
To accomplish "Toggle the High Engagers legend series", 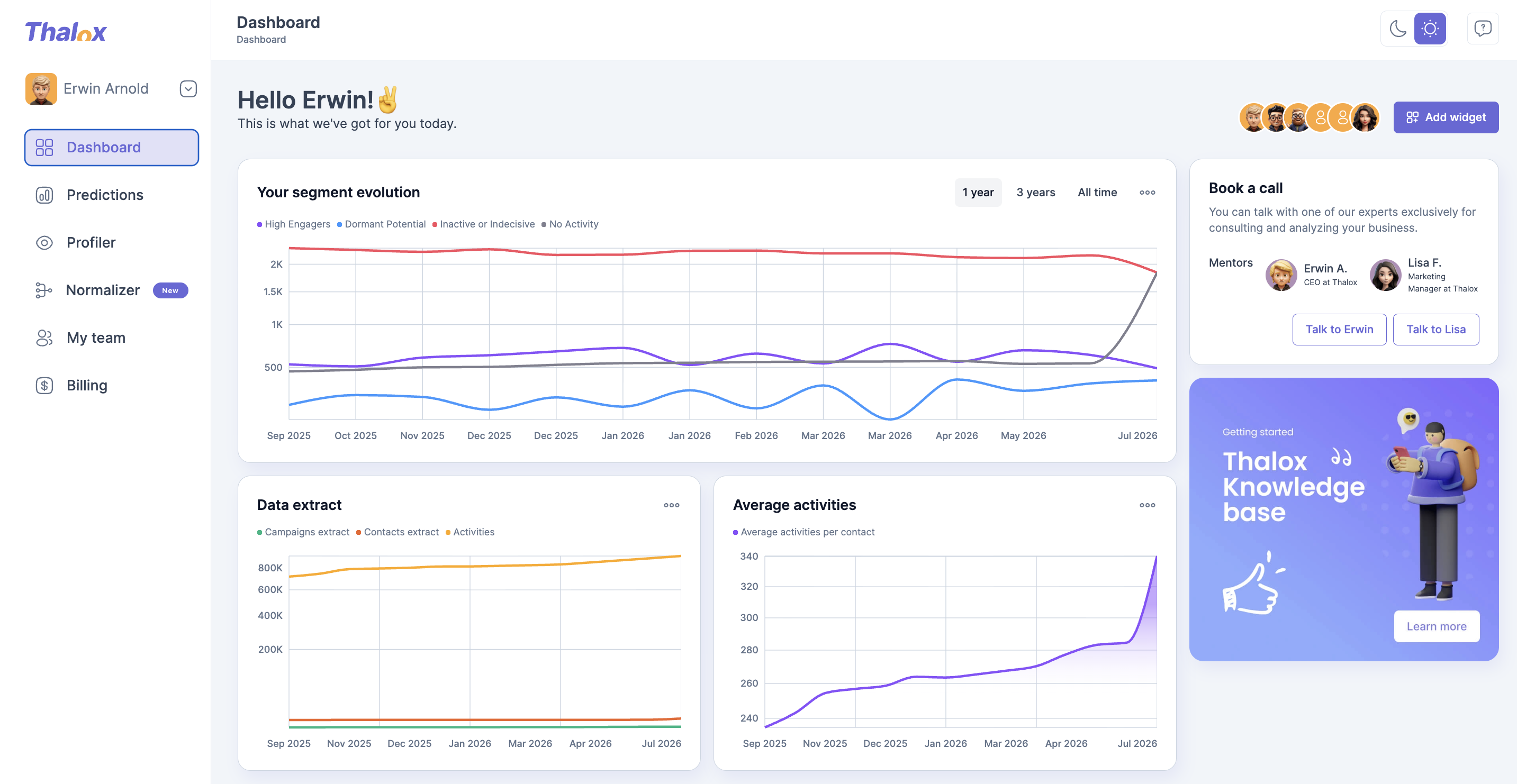I will (x=294, y=224).
